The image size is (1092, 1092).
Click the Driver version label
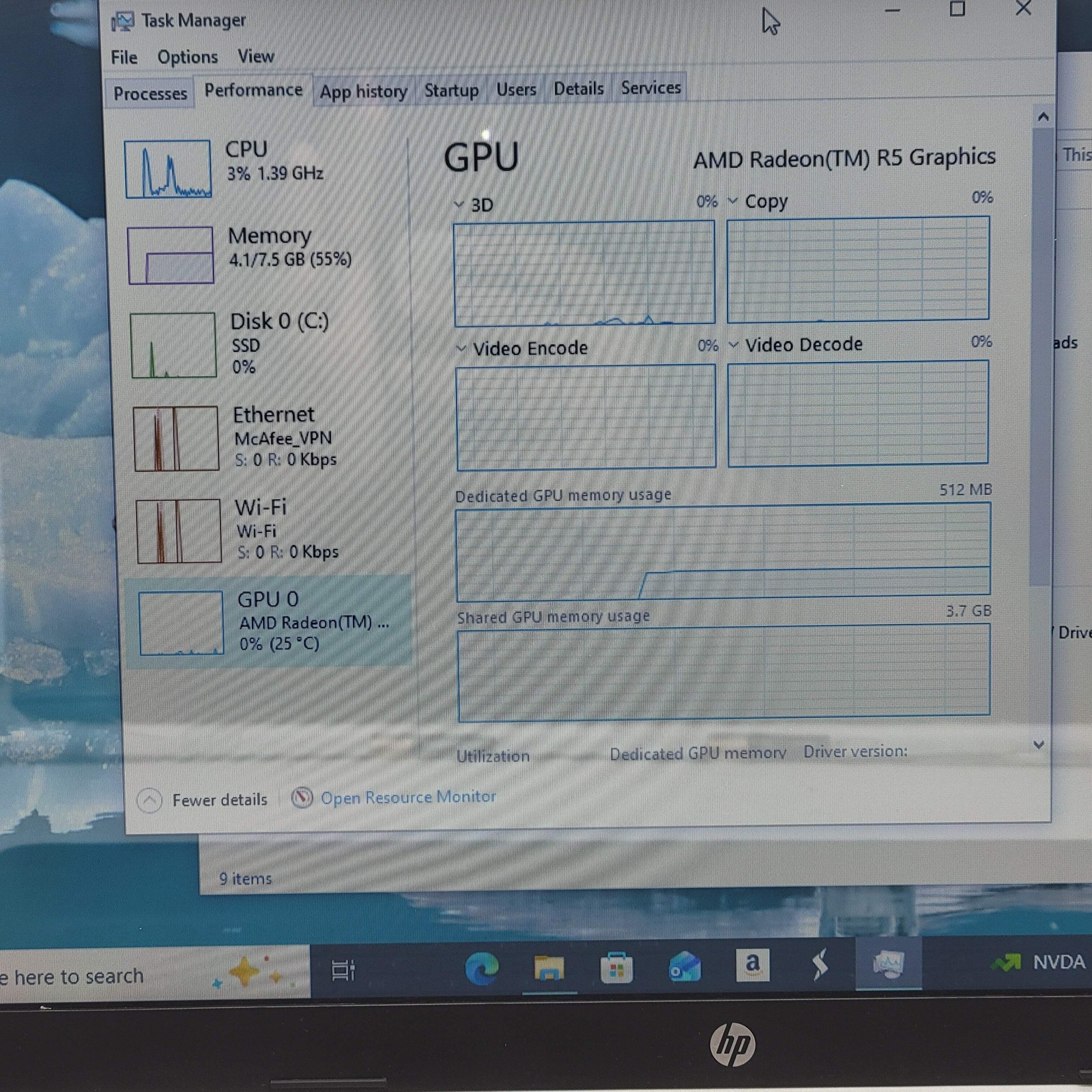tap(855, 751)
